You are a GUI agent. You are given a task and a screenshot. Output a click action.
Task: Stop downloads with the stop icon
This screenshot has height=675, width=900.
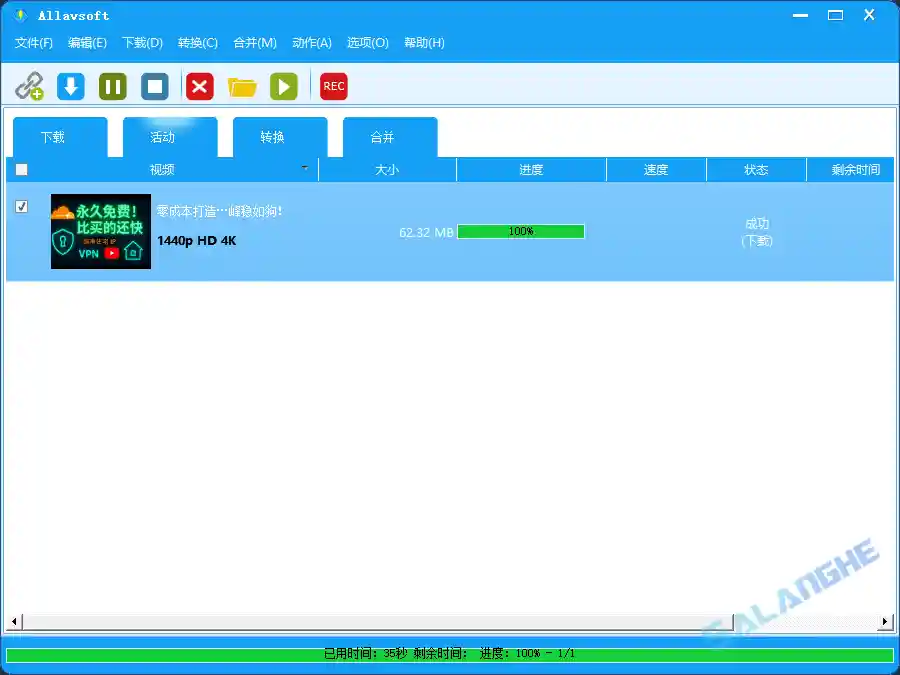point(154,86)
